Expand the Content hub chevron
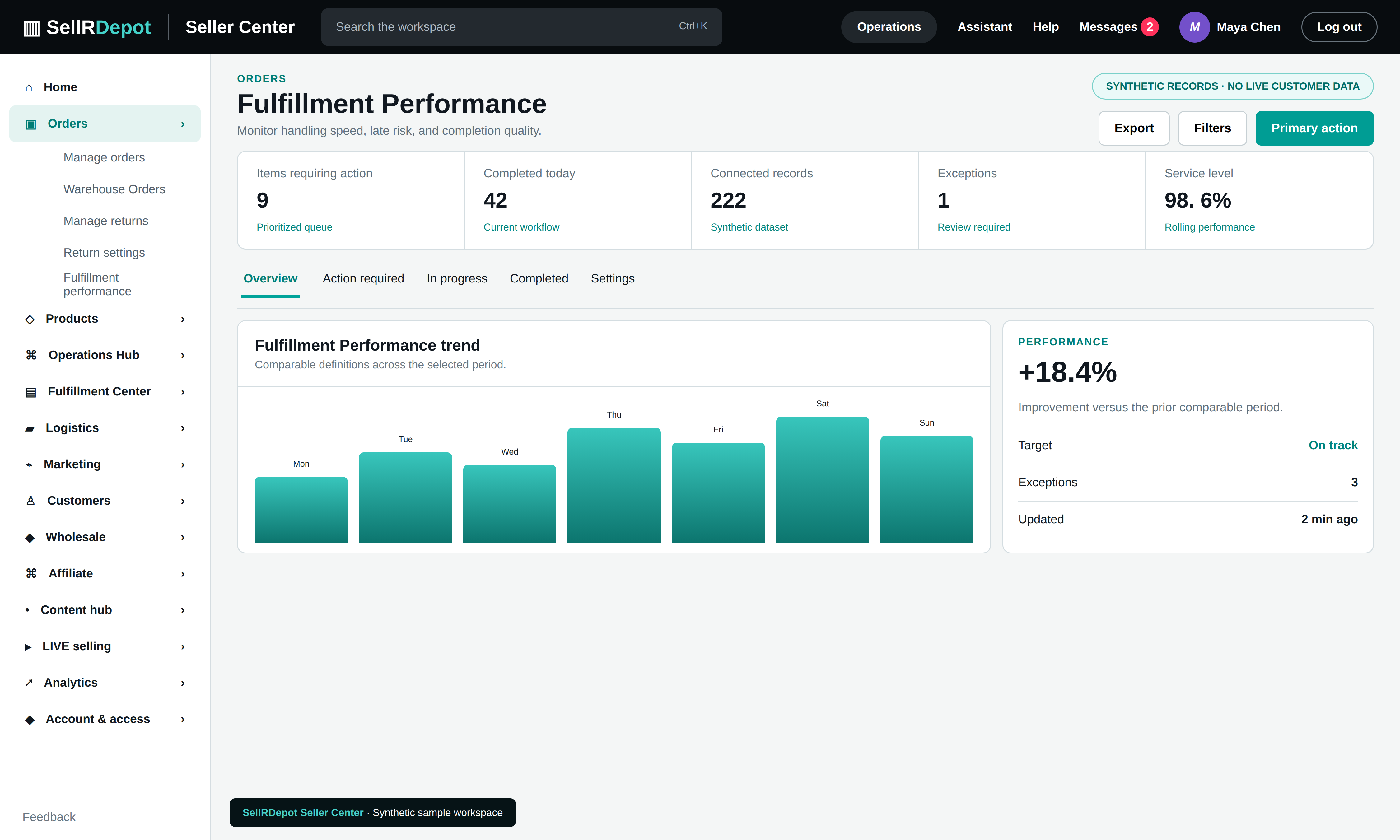This screenshot has width=1400, height=840. click(183, 610)
